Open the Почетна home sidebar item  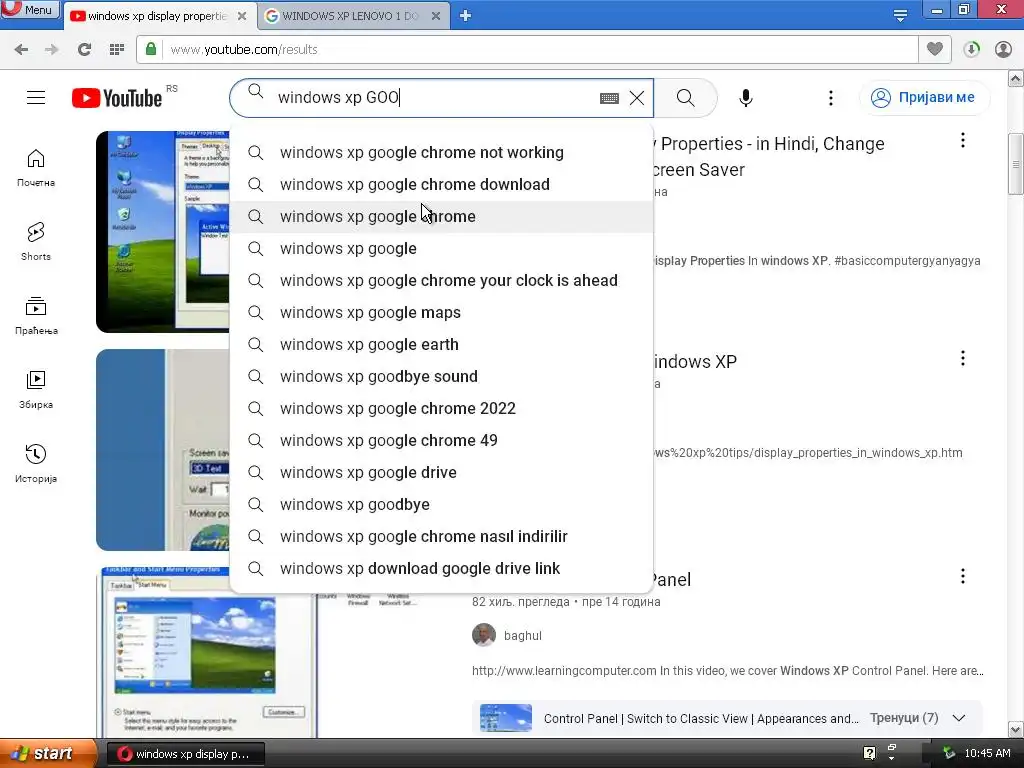36,168
